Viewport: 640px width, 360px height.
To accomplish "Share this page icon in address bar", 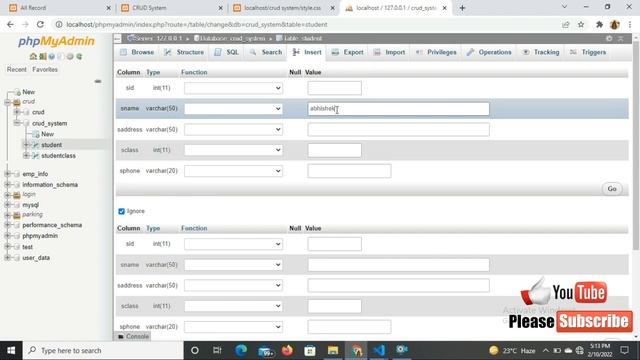I will 565,24.
